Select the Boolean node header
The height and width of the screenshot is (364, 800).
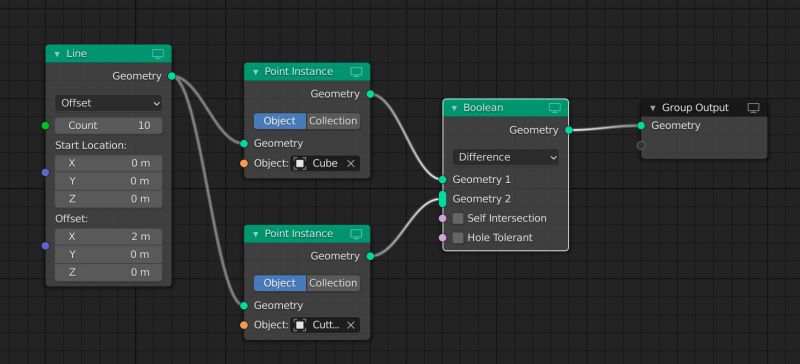(506, 108)
